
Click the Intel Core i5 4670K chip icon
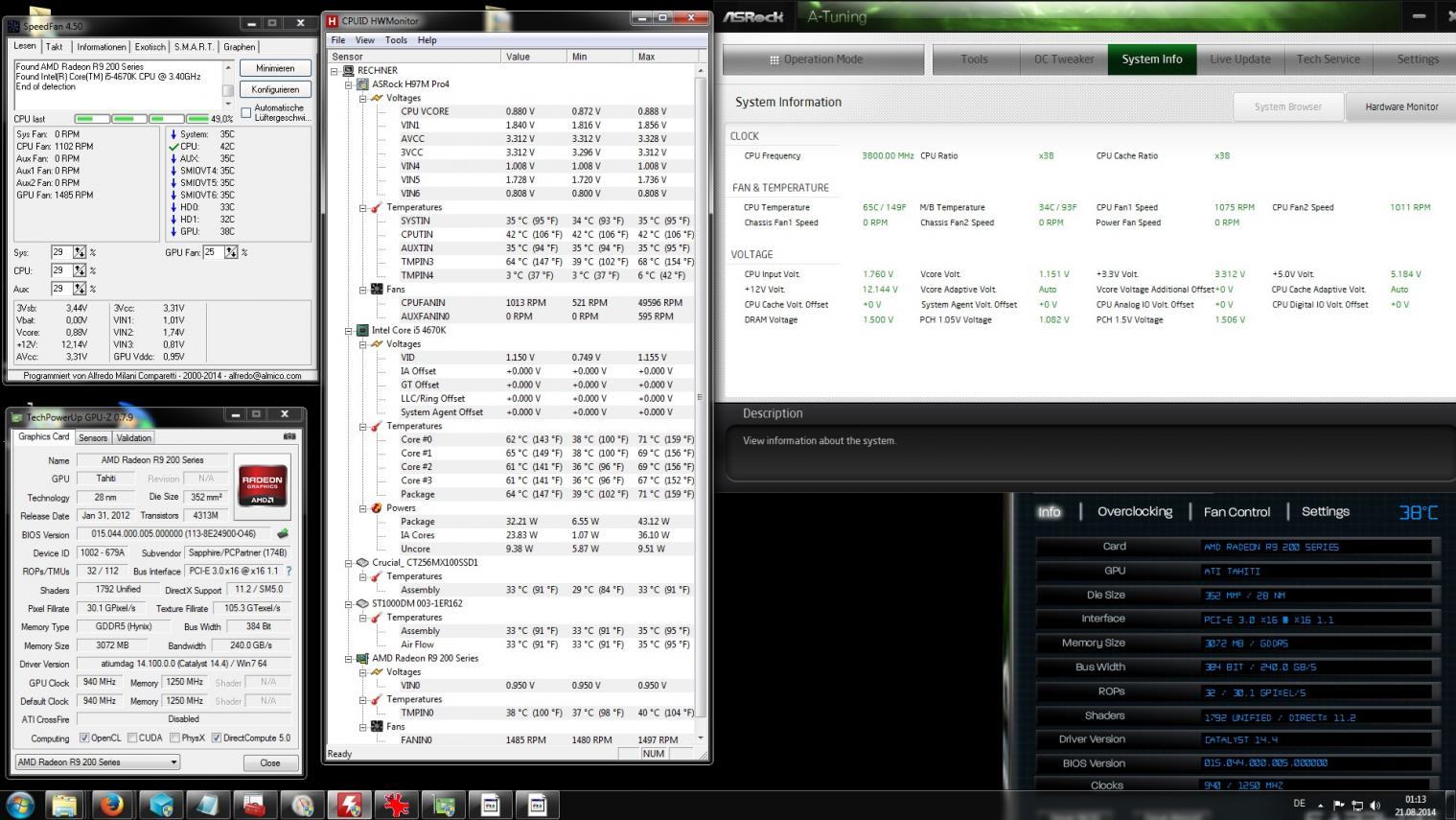point(362,330)
